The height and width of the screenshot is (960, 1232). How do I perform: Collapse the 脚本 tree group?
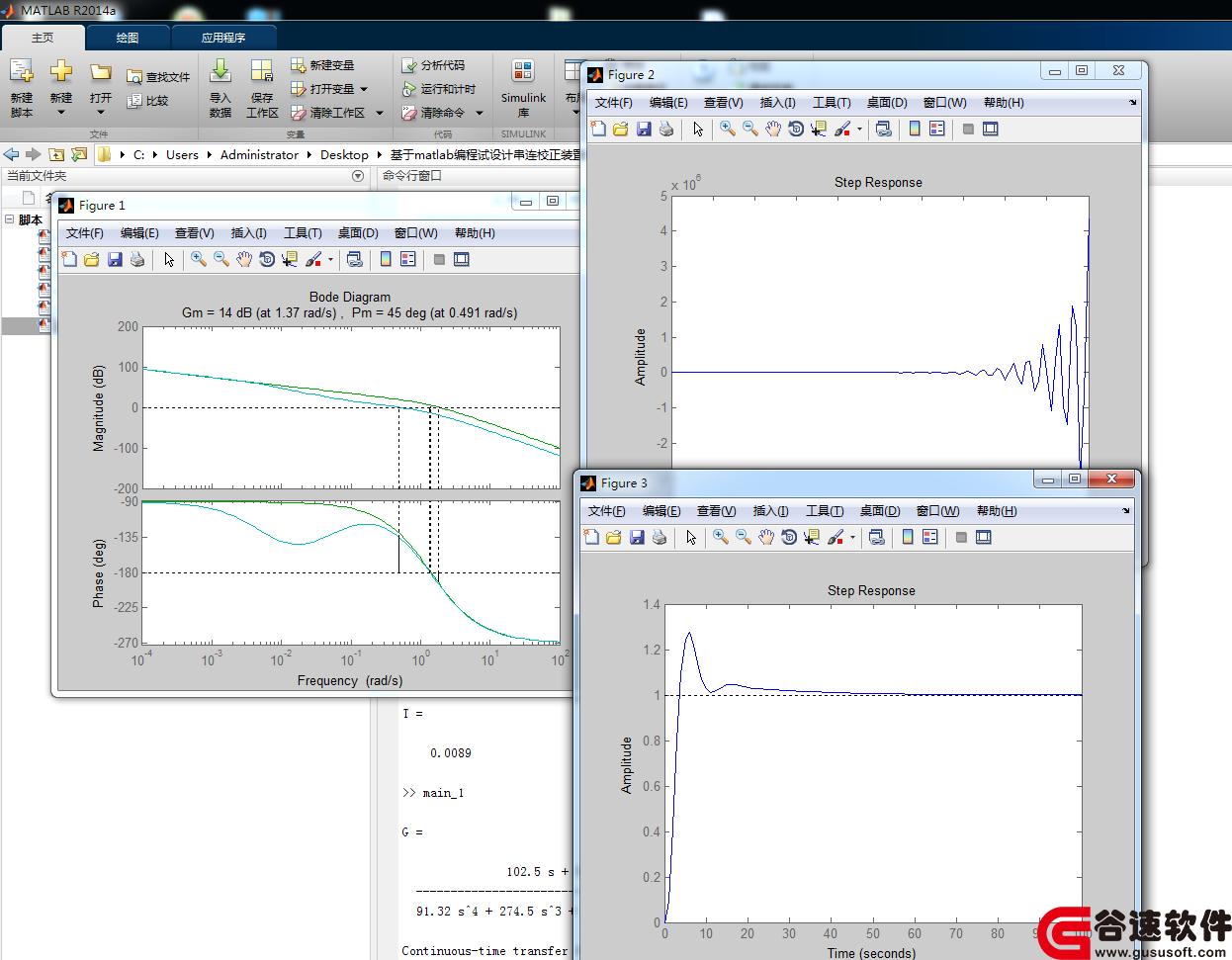9,219
